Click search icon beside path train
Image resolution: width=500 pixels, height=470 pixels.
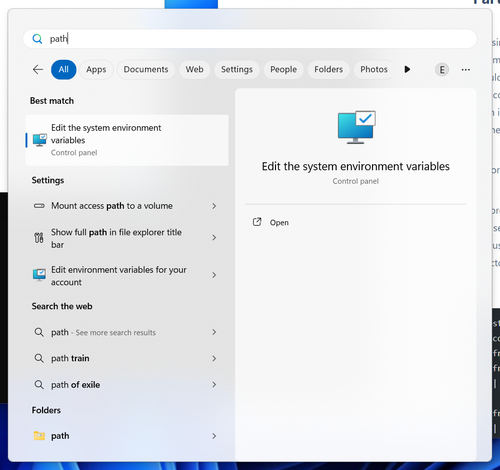[x=39, y=358]
